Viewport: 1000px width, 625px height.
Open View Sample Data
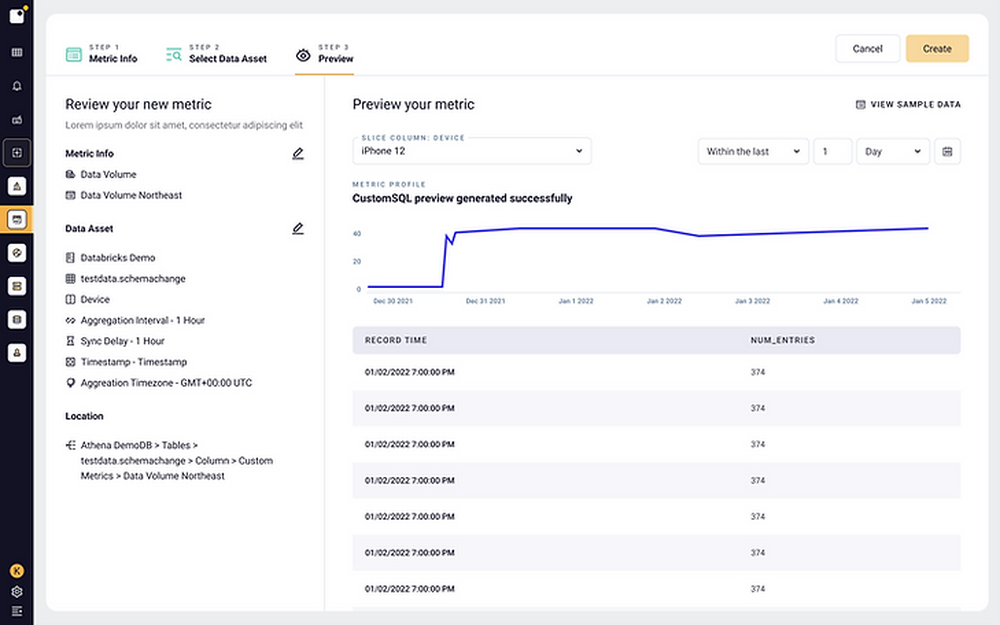[x=908, y=105]
